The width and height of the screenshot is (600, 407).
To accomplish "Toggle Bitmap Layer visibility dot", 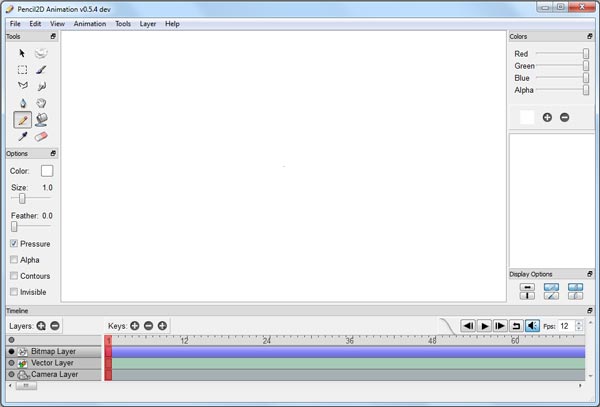I will 11,351.
